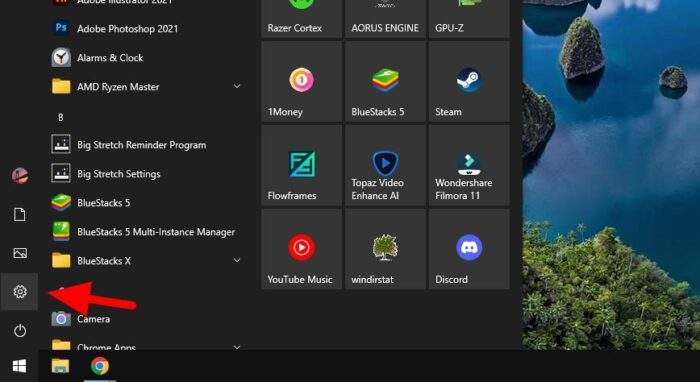Click the Power button icon
700x382 pixels.
[20, 331]
